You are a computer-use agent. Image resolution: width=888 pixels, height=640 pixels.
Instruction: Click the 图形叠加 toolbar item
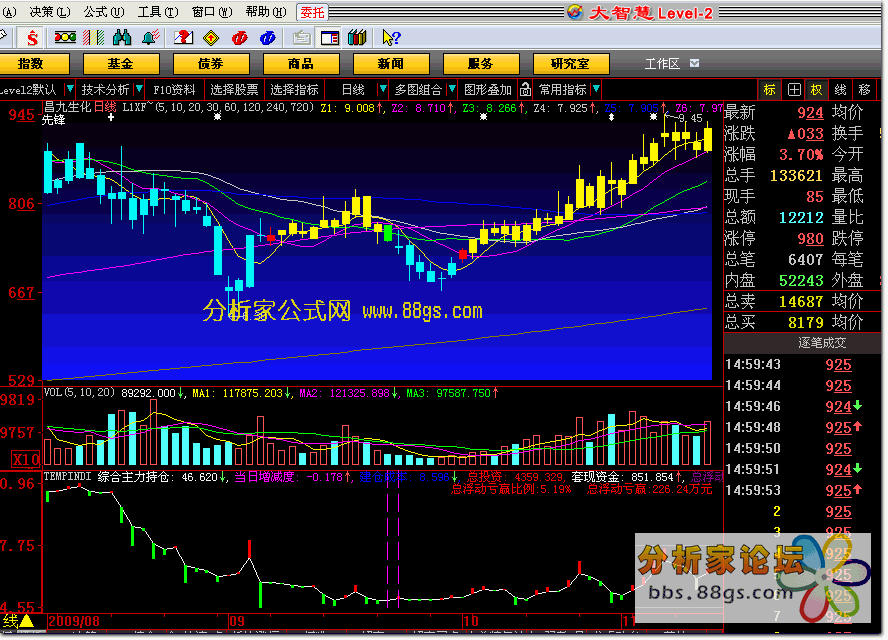pos(488,89)
